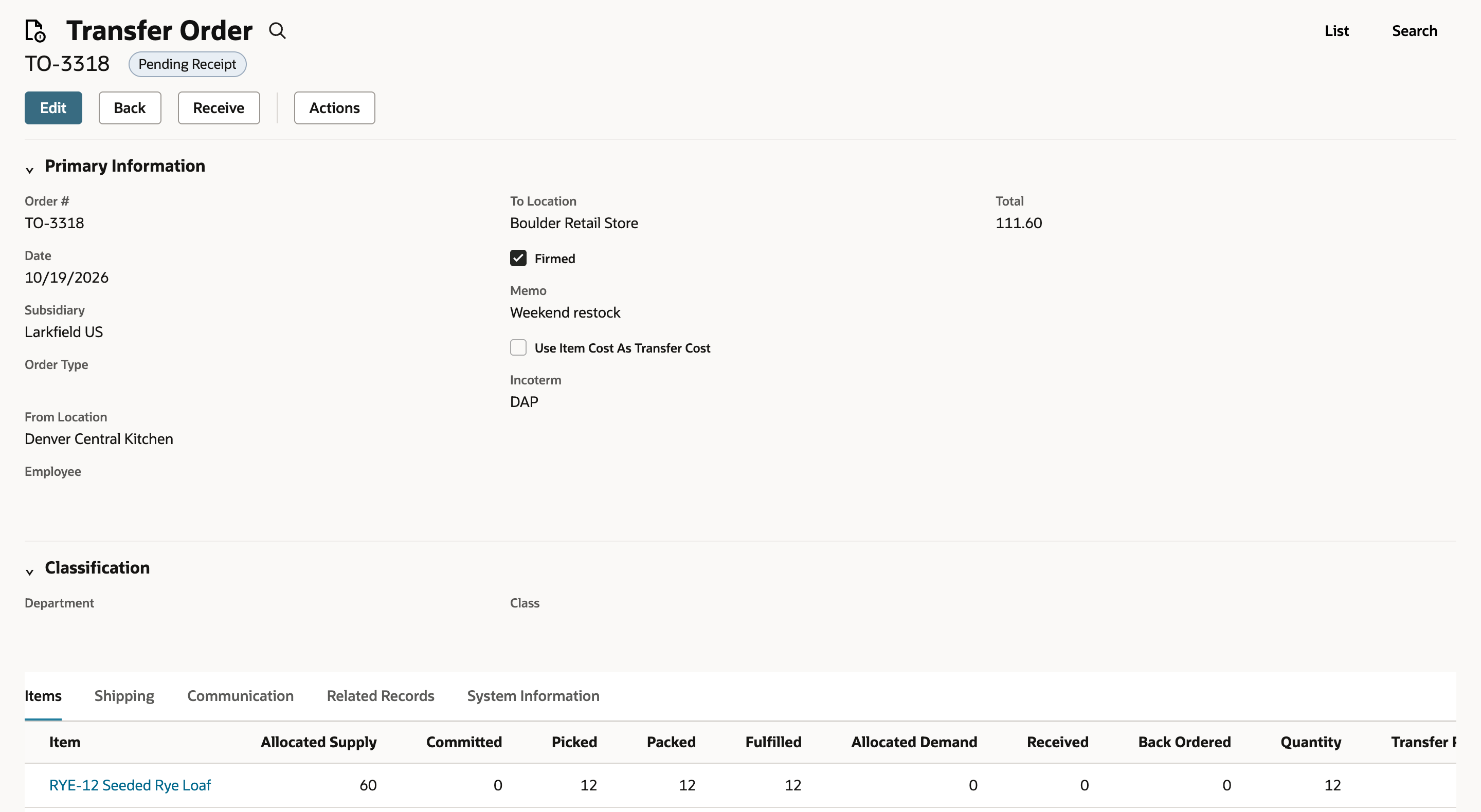Open the Search link
The width and height of the screenshot is (1481, 812).
click(1414, 30)
